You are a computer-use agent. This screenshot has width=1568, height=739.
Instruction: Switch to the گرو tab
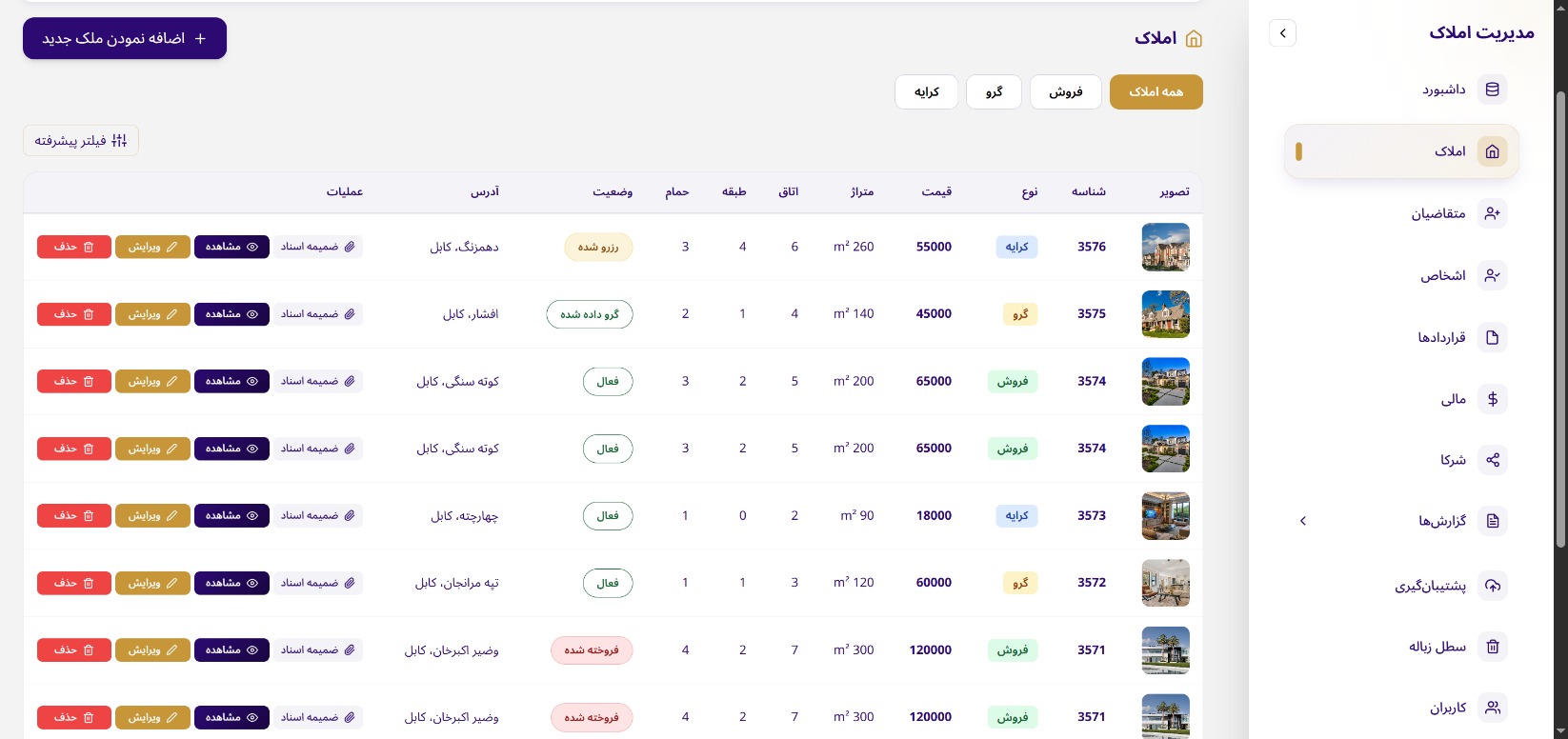994,92
